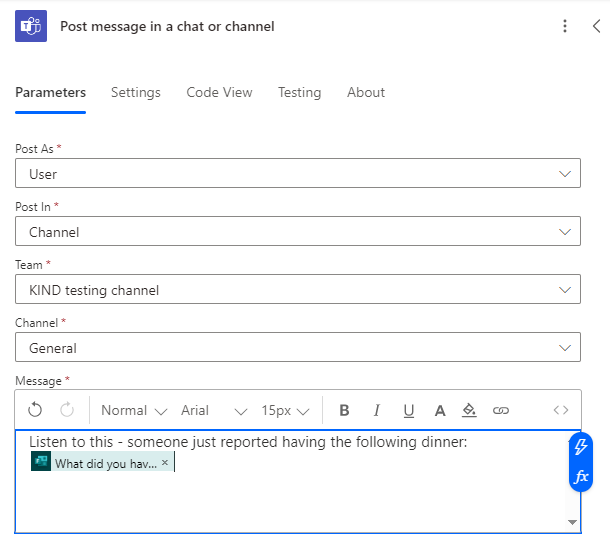Open dynamic content with lightning icon
610x554 pixels.
(x=581, y=447)
